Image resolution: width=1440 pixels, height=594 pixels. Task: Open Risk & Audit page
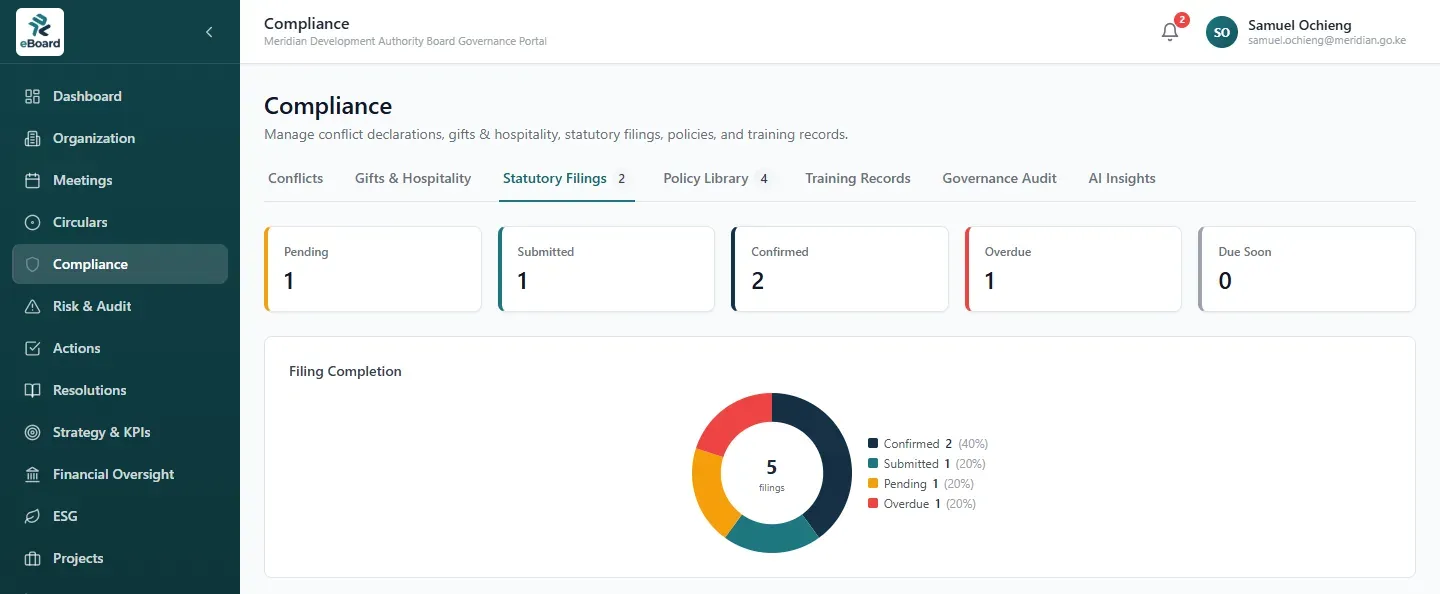point(120,306)
